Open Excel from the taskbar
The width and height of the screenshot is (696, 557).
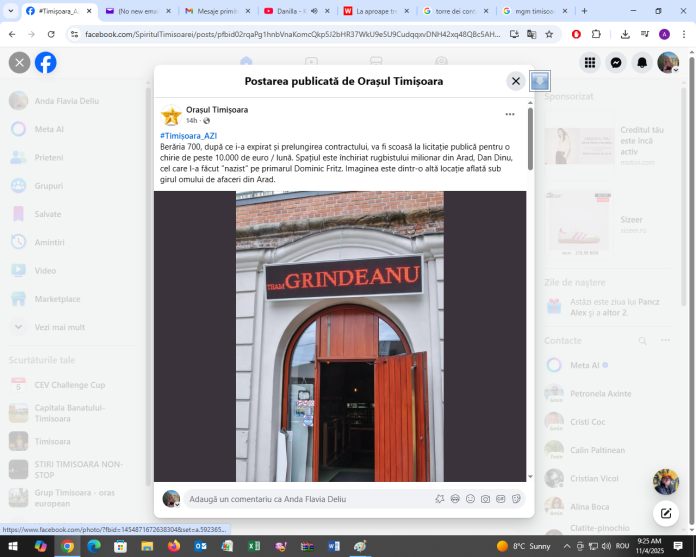pos(254,546)
